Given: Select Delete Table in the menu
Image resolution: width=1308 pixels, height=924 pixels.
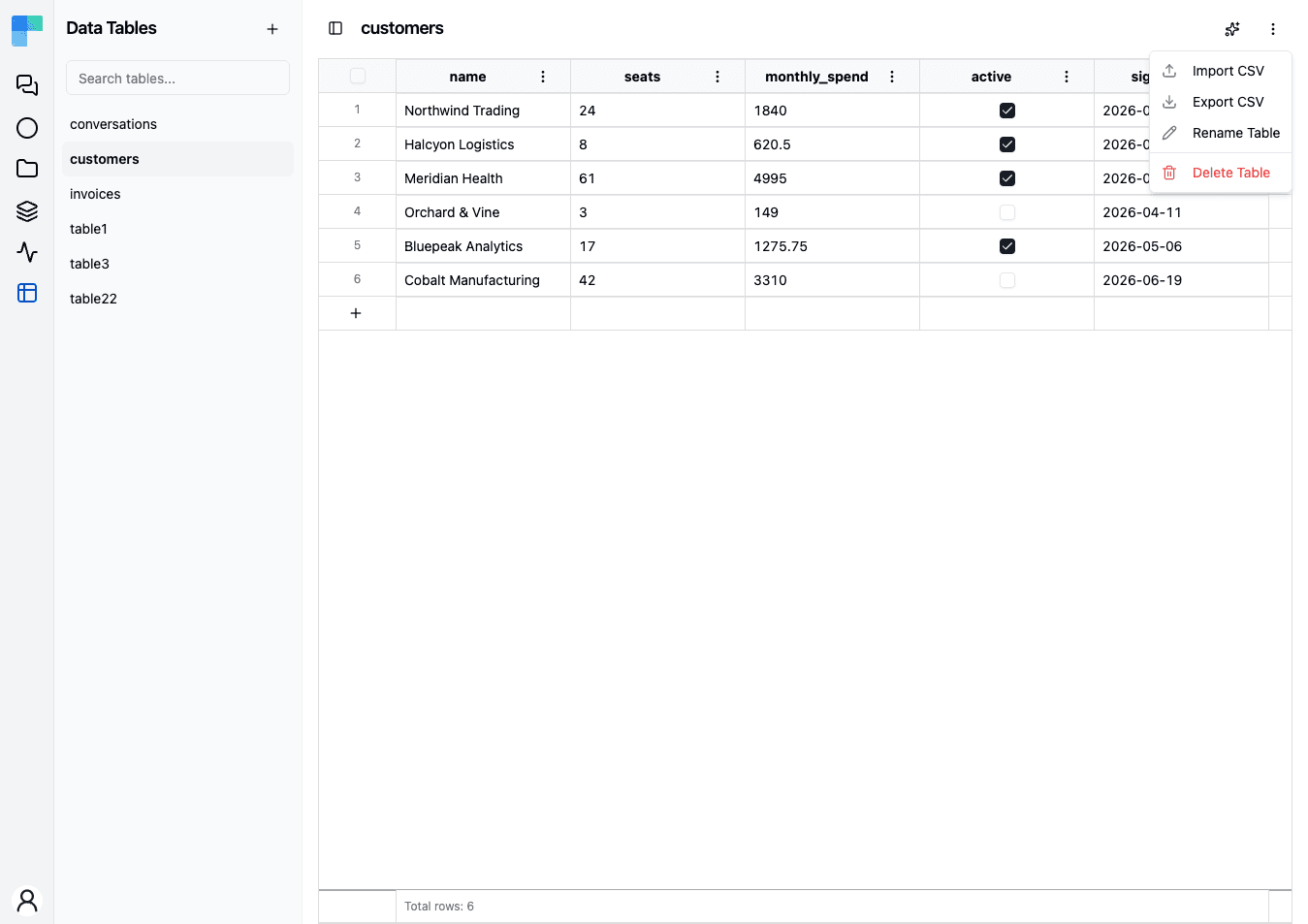Looking at the screenshot, I should pos(1220,173).
